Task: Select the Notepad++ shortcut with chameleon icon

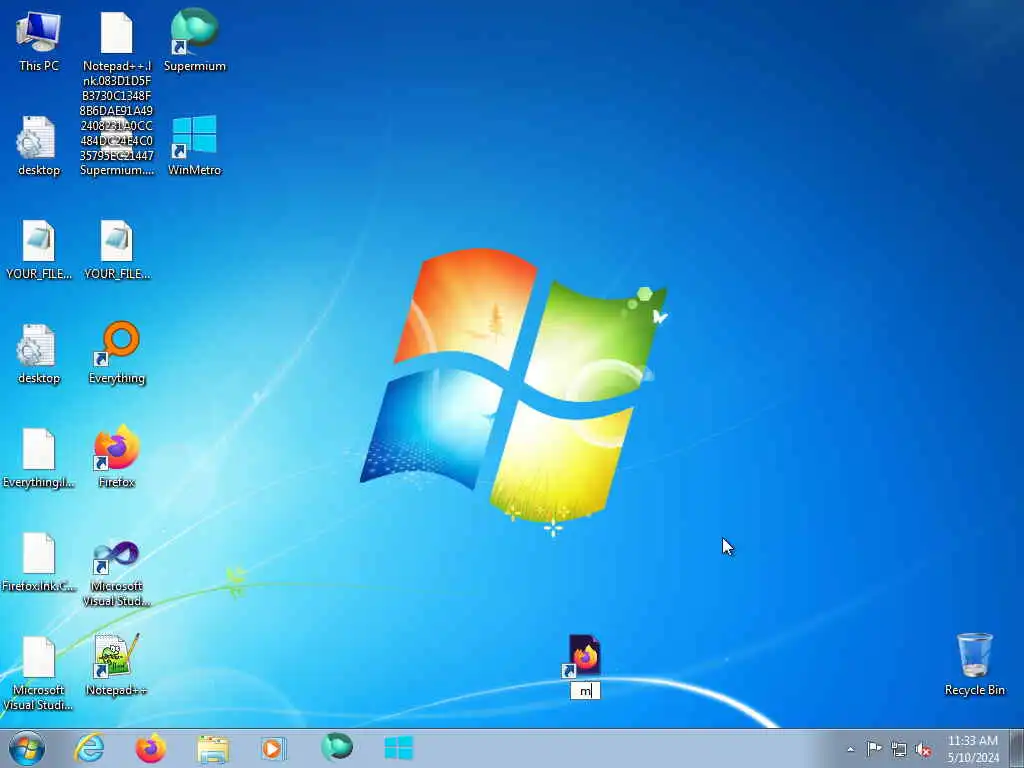Action: point(116,664)
